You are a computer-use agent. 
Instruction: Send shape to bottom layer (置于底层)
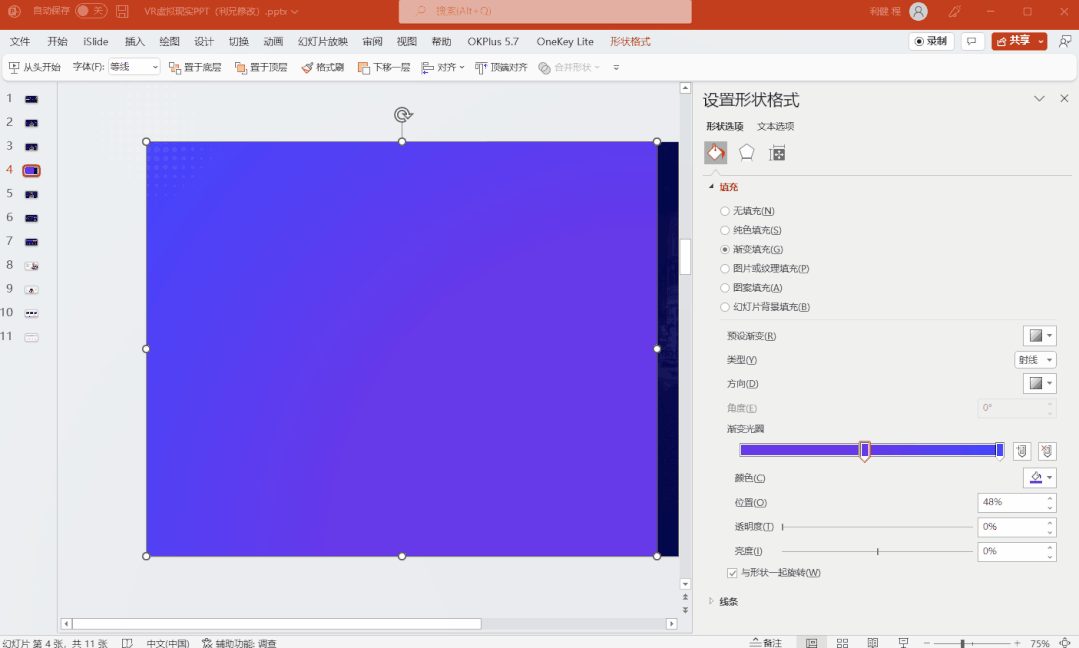(195, 67)
